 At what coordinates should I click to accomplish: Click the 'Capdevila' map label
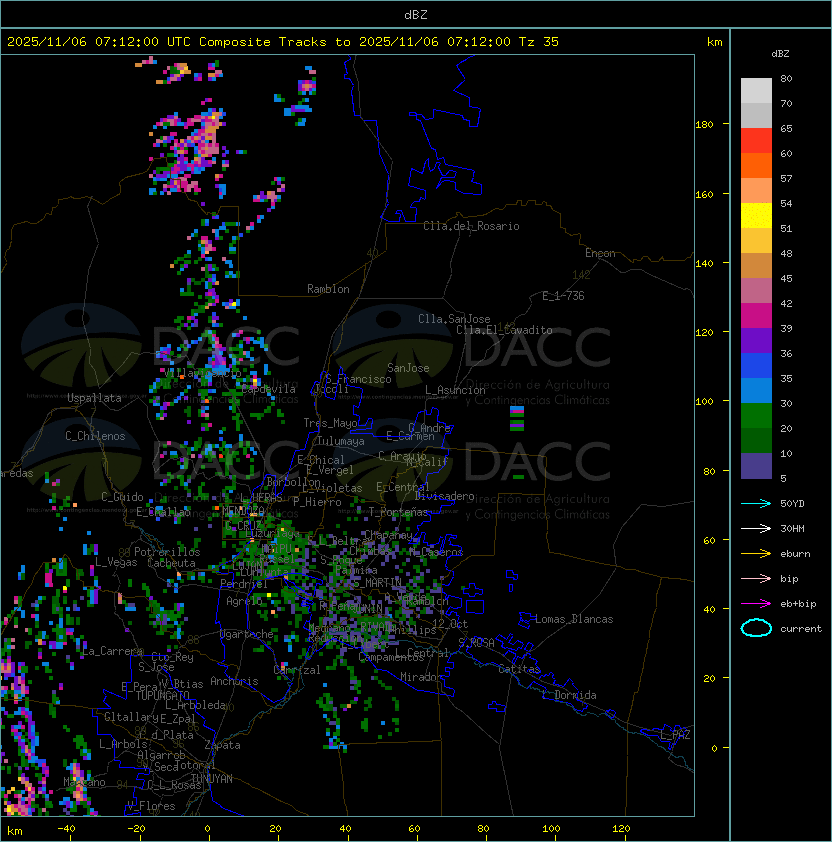click(x=269, y=389)
